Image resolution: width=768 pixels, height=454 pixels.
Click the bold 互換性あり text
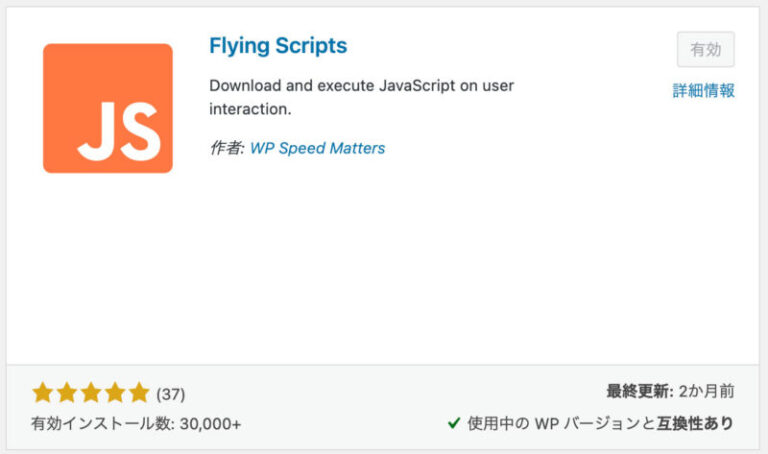[x=695, y=423]
